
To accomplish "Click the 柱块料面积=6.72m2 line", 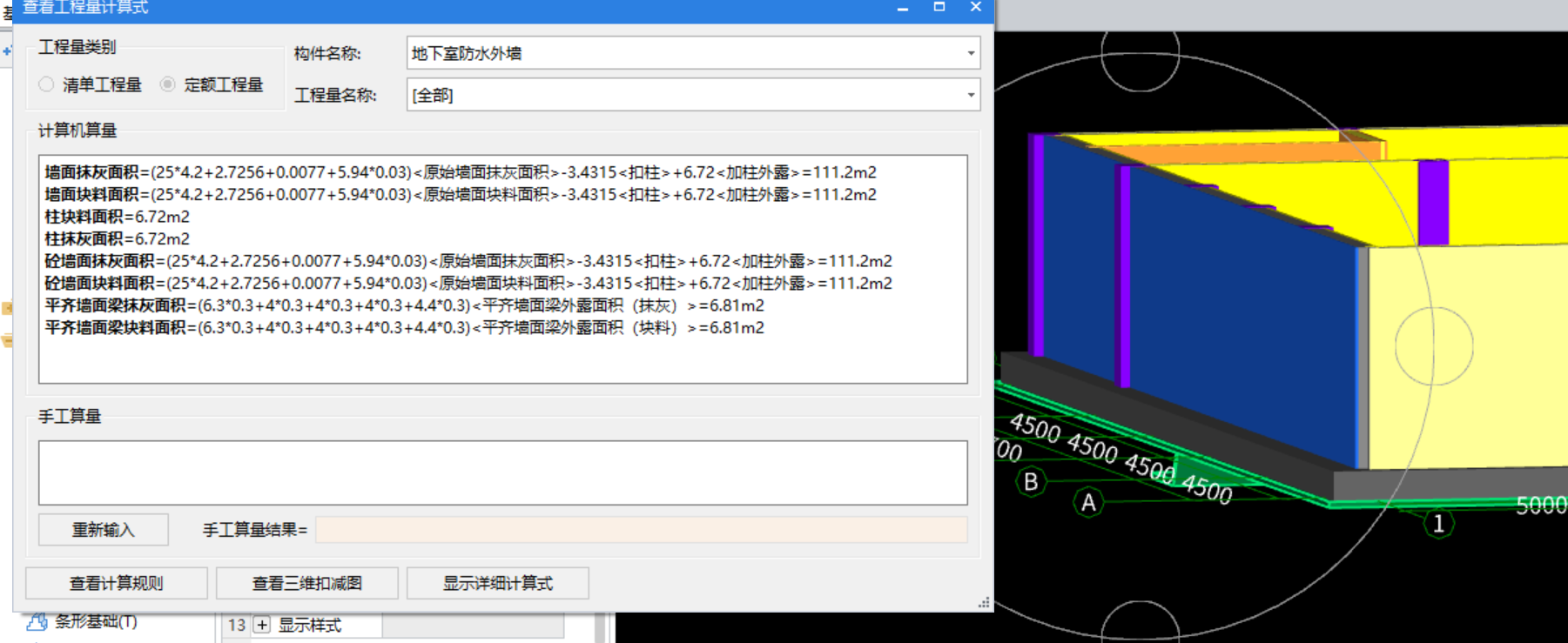I will coord(117,217).
